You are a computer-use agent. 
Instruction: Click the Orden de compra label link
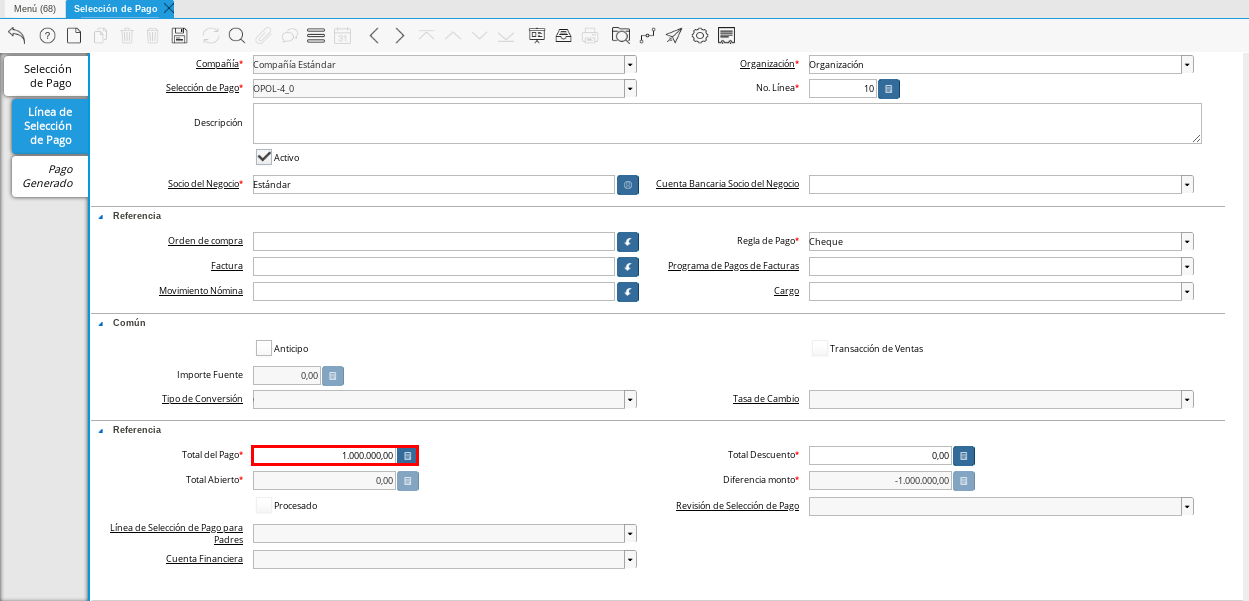coord(205,241)
